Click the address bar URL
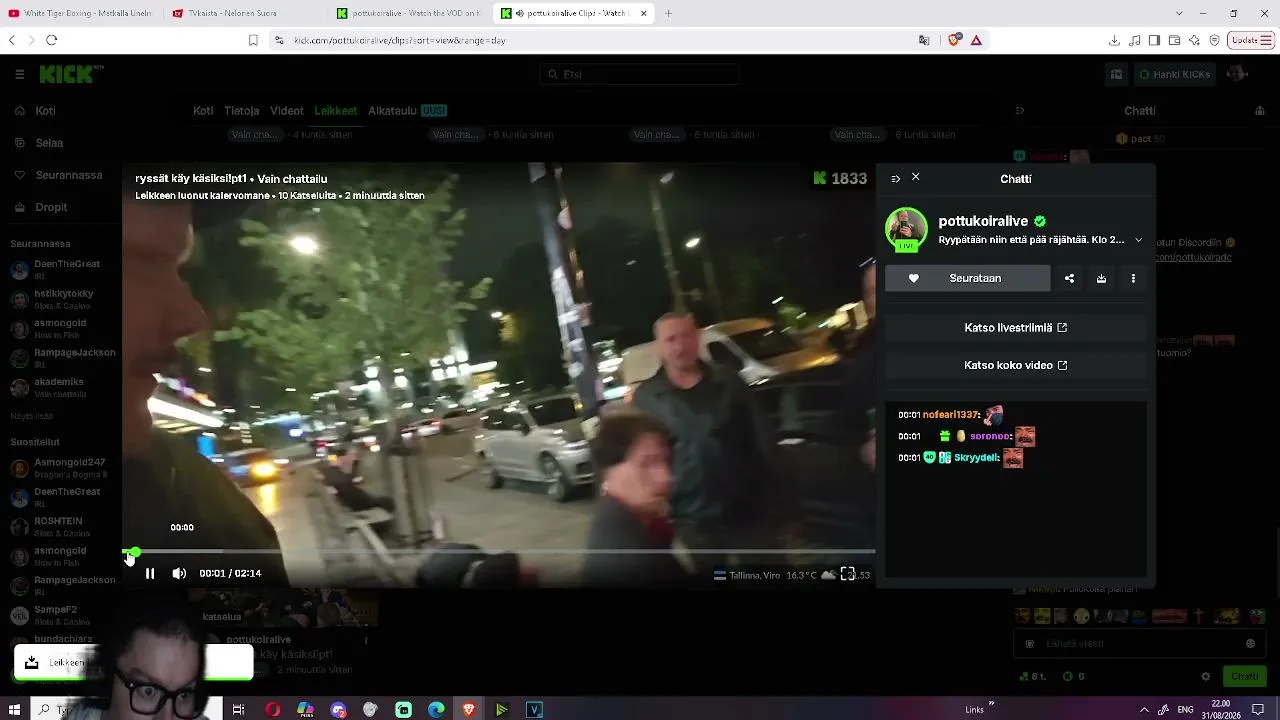Viewport: 1280px width, 720px height. click(400, 40)
